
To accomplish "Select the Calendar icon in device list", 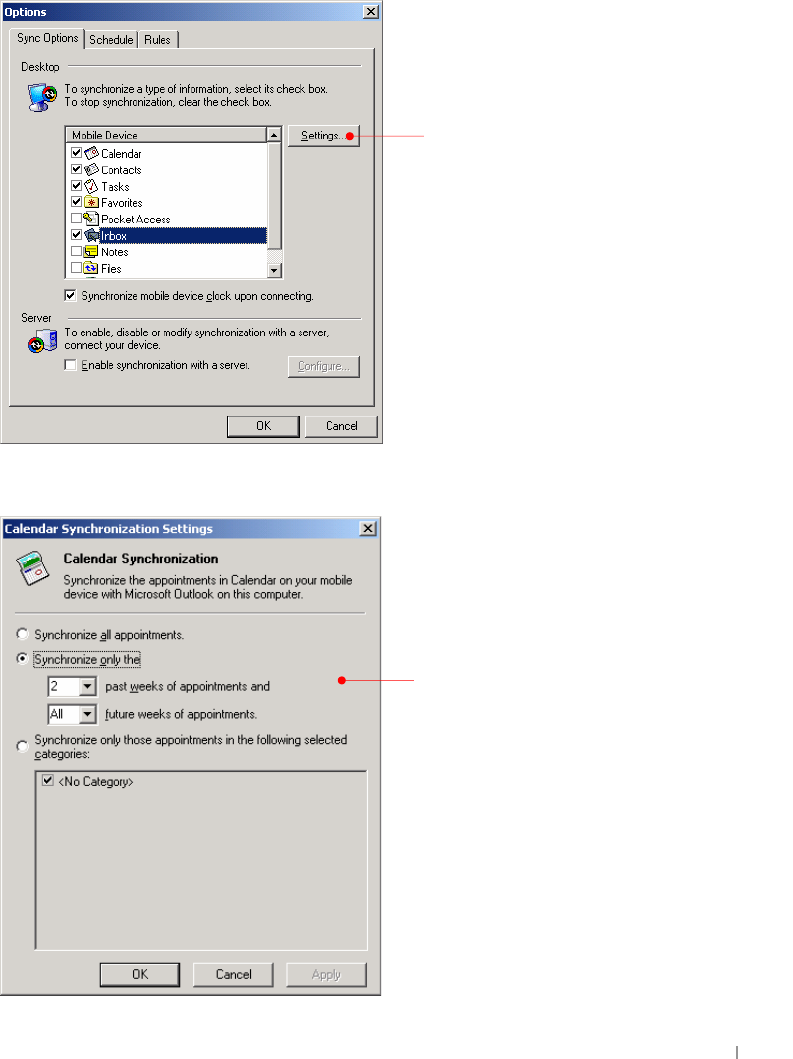I will tap(91, 153).
